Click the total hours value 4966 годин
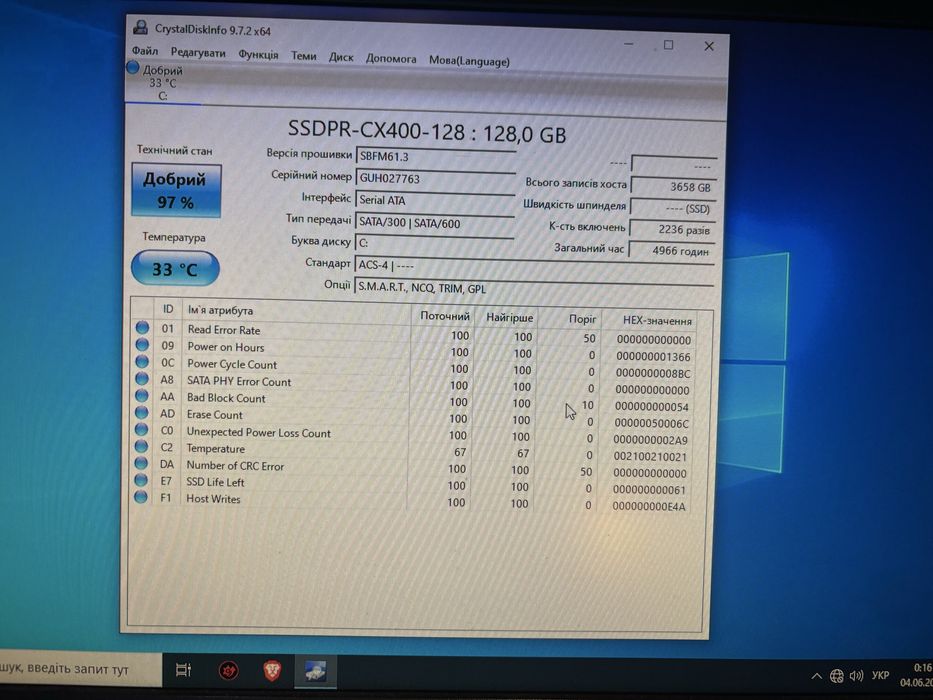 coord(671,251)
